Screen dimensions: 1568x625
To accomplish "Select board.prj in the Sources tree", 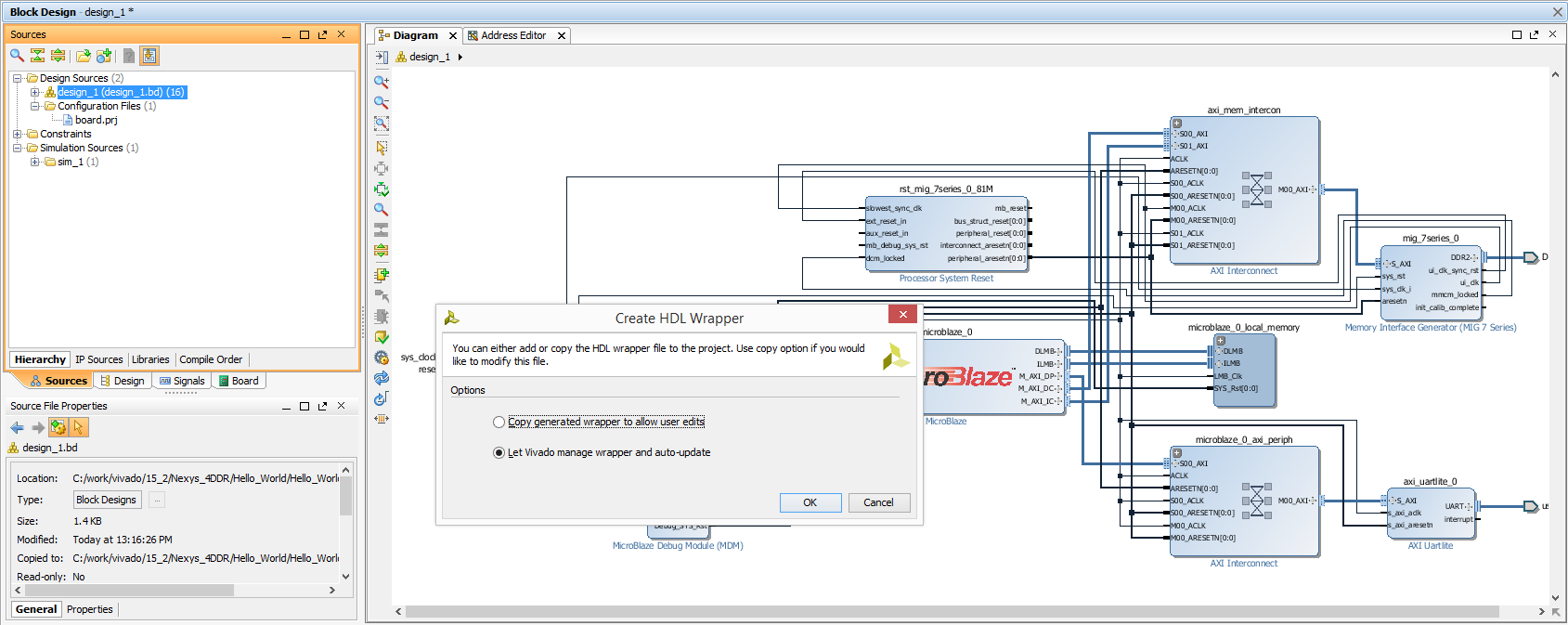I will point(96,121).
